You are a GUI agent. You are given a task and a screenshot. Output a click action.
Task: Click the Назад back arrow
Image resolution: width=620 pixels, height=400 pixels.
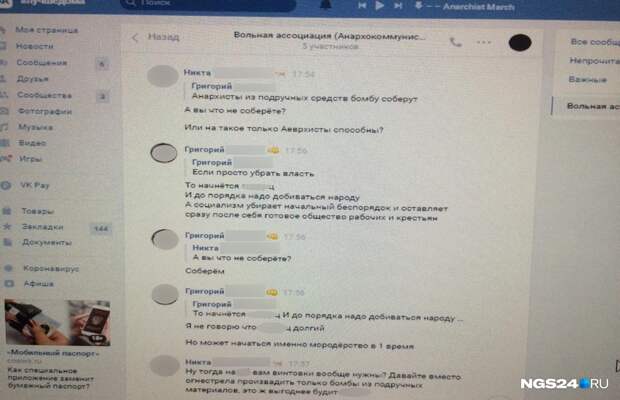pyautogui.click(x=134, y=38)
